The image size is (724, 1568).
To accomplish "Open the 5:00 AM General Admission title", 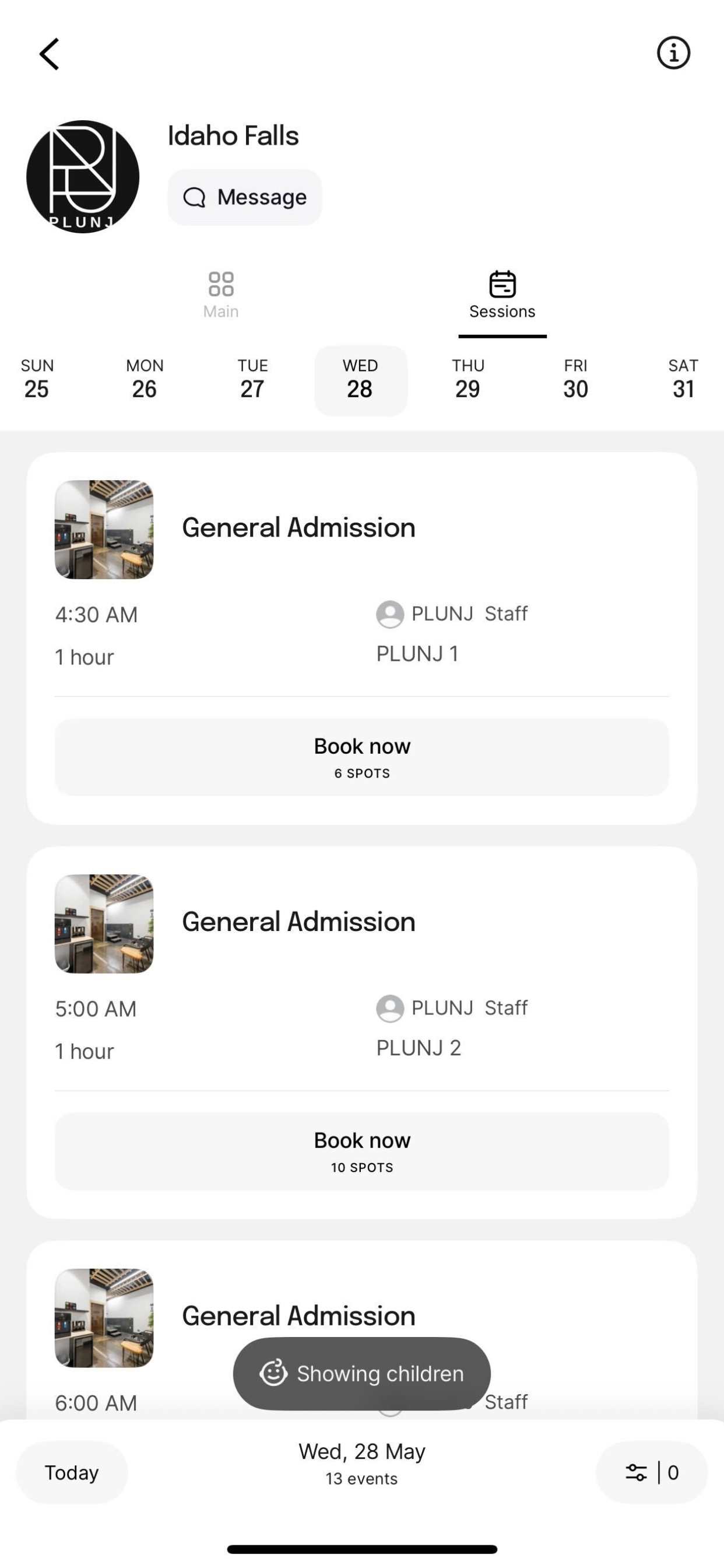I will click(298, 922).
